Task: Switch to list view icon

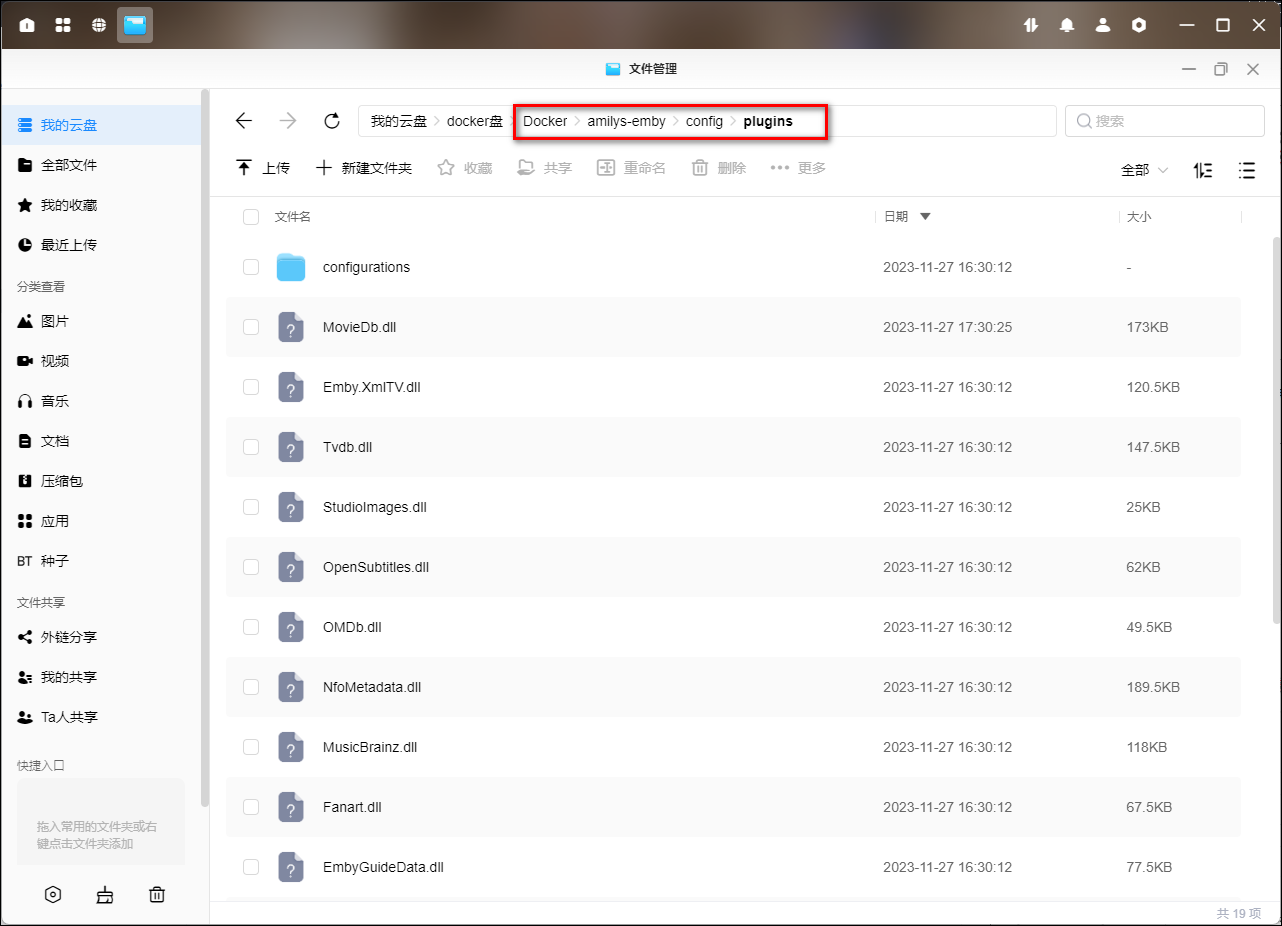Action: point(1246,170)
